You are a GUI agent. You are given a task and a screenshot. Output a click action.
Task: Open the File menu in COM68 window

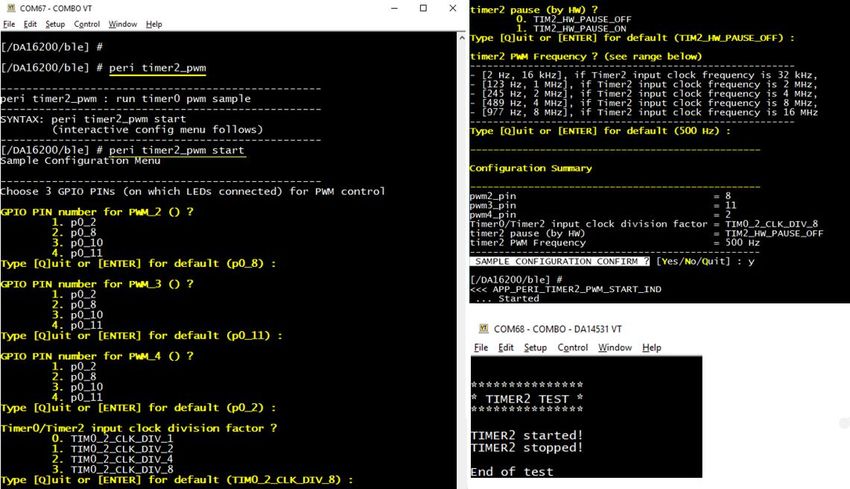(481, 348)
